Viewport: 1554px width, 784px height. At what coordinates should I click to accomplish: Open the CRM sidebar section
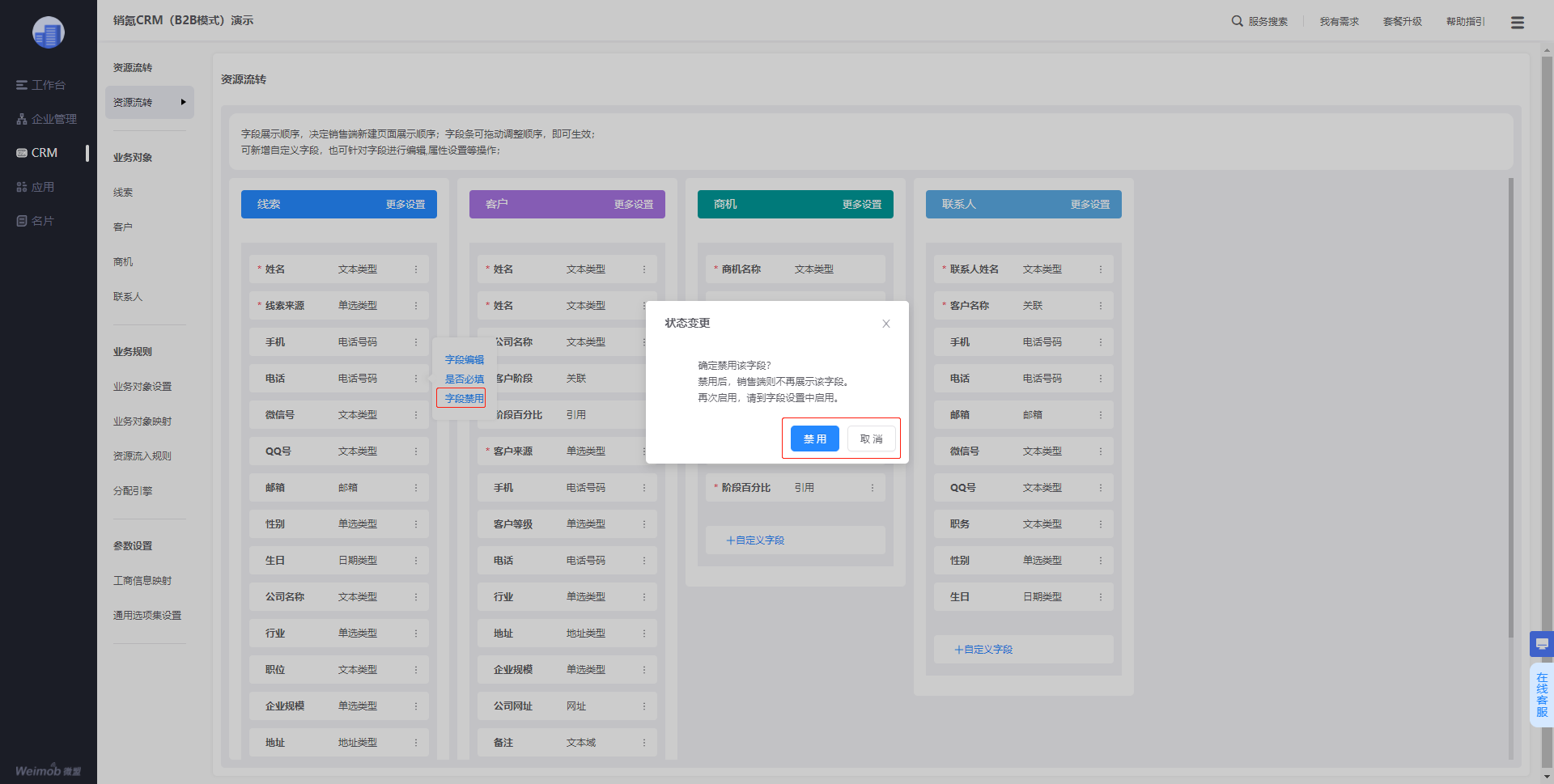(37, 153)
